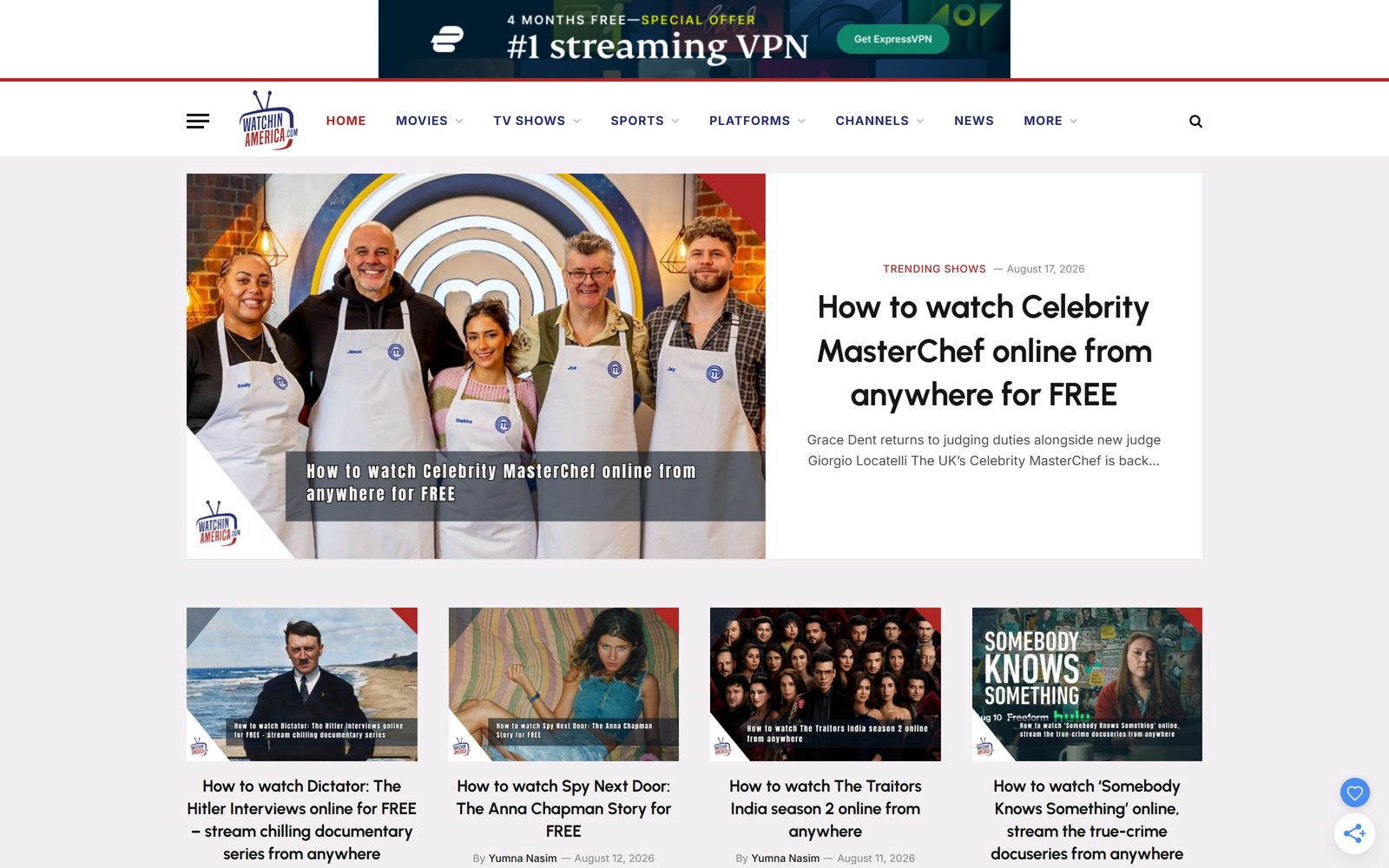The image size is (1389, 868).
Task: Expand the Platforms dropdown menu
Action: click(x=757, y=121)
